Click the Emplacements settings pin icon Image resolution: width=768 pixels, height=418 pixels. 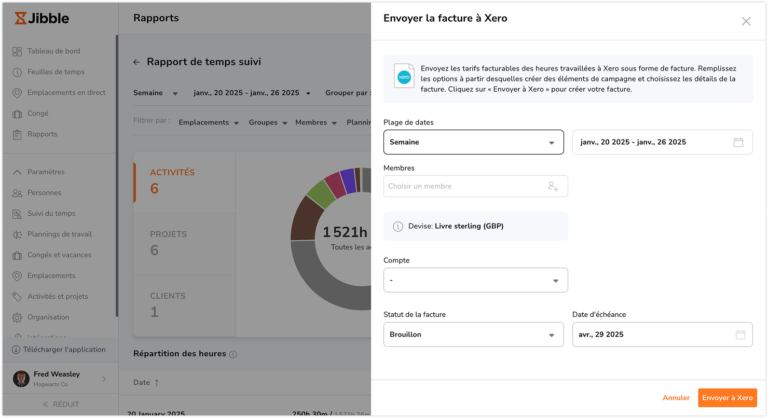pyautogui.click(x=17, y=276)
